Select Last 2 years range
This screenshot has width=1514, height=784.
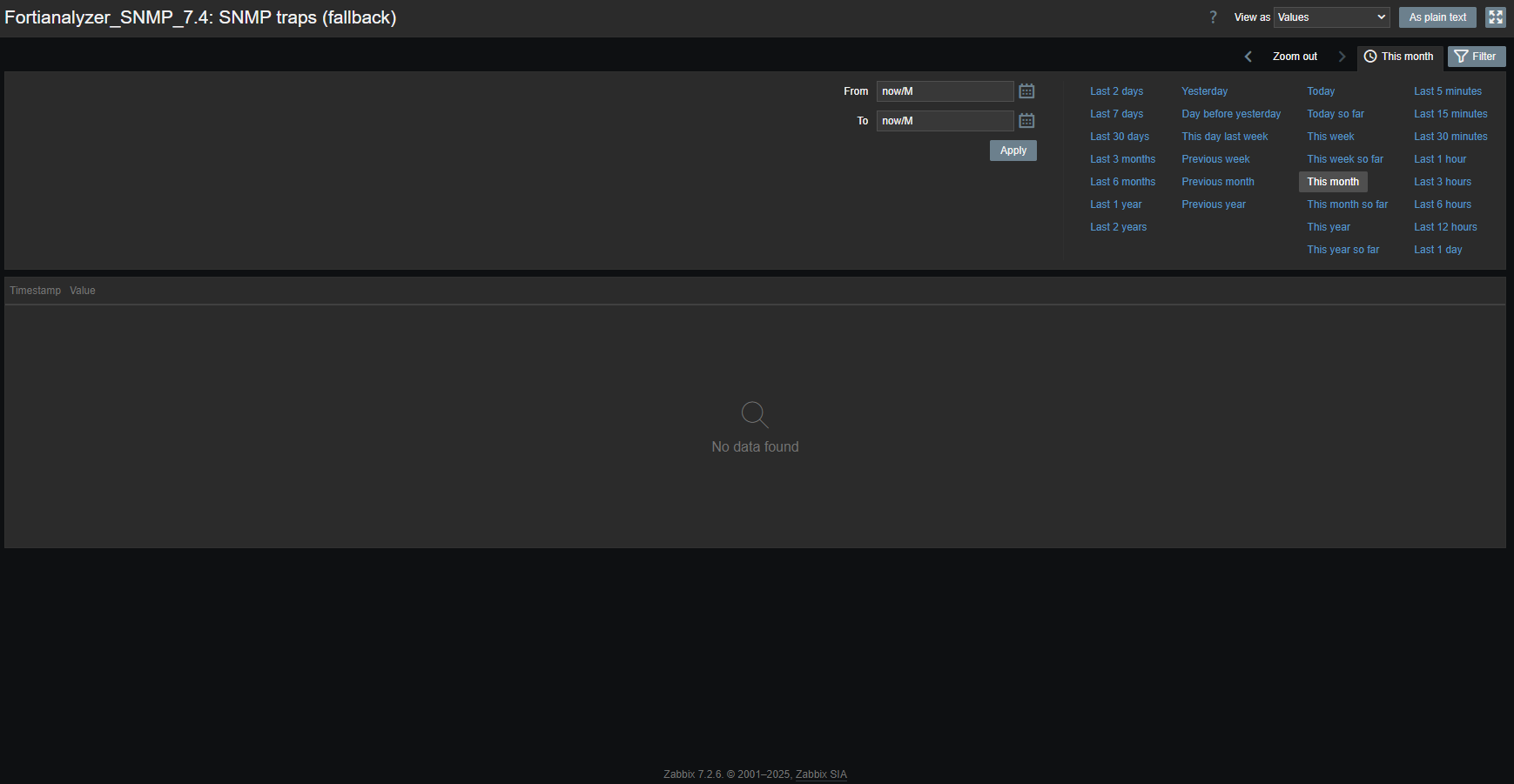tap(1118, 227)
